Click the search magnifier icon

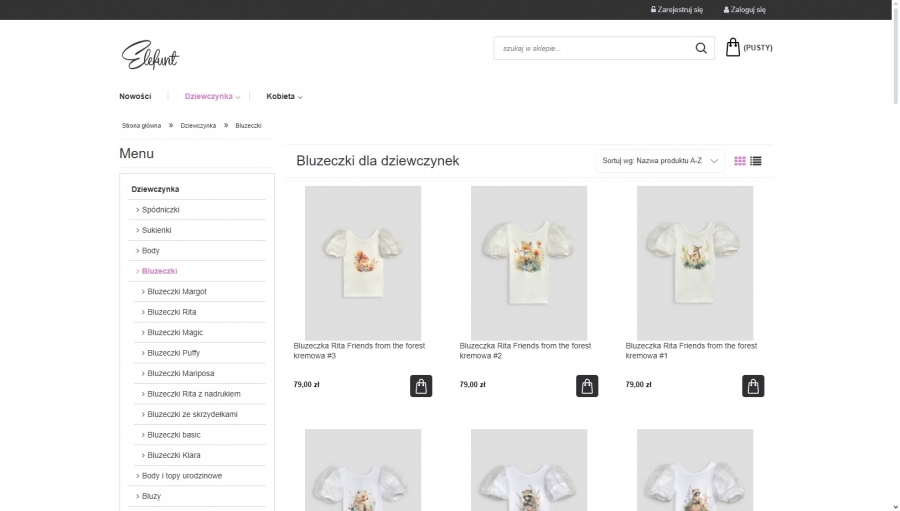(701, 48)
